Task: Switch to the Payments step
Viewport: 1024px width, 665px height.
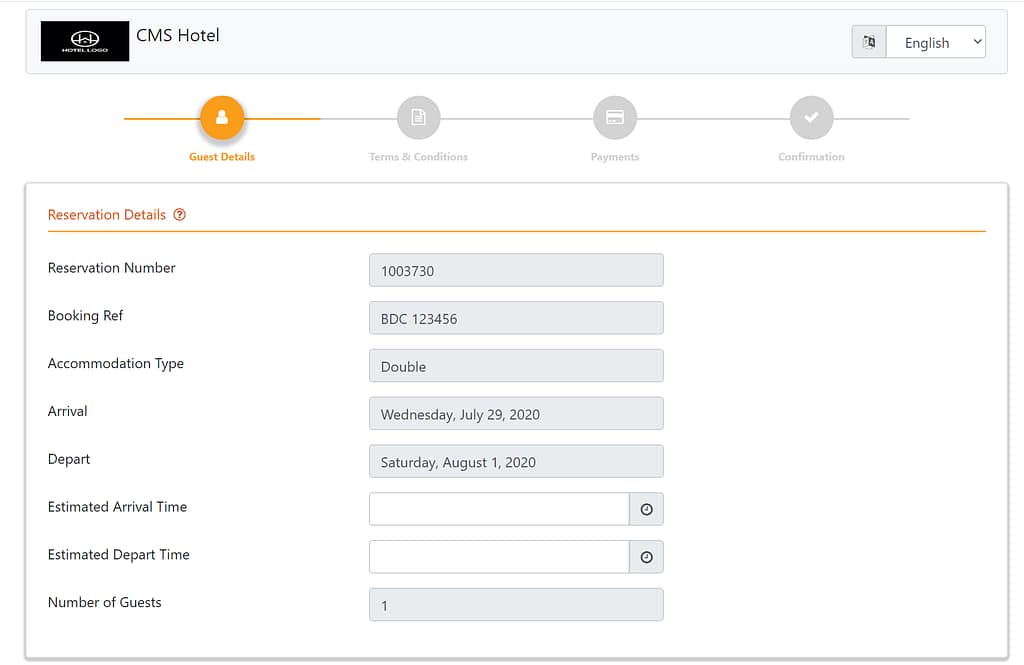Action: coord(614,156)
